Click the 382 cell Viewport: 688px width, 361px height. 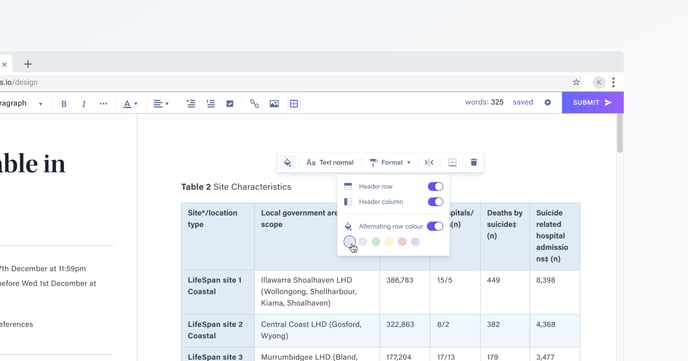point(505,331)
